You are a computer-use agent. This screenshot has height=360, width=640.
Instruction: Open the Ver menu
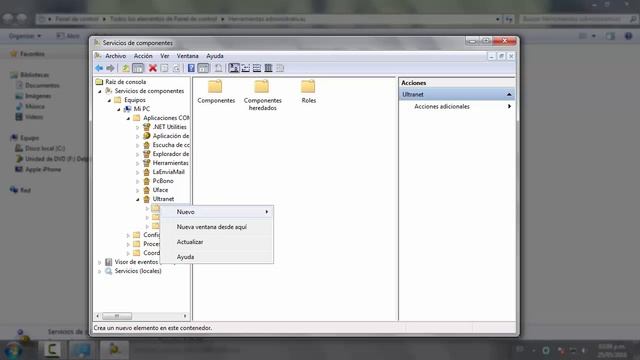164,56
